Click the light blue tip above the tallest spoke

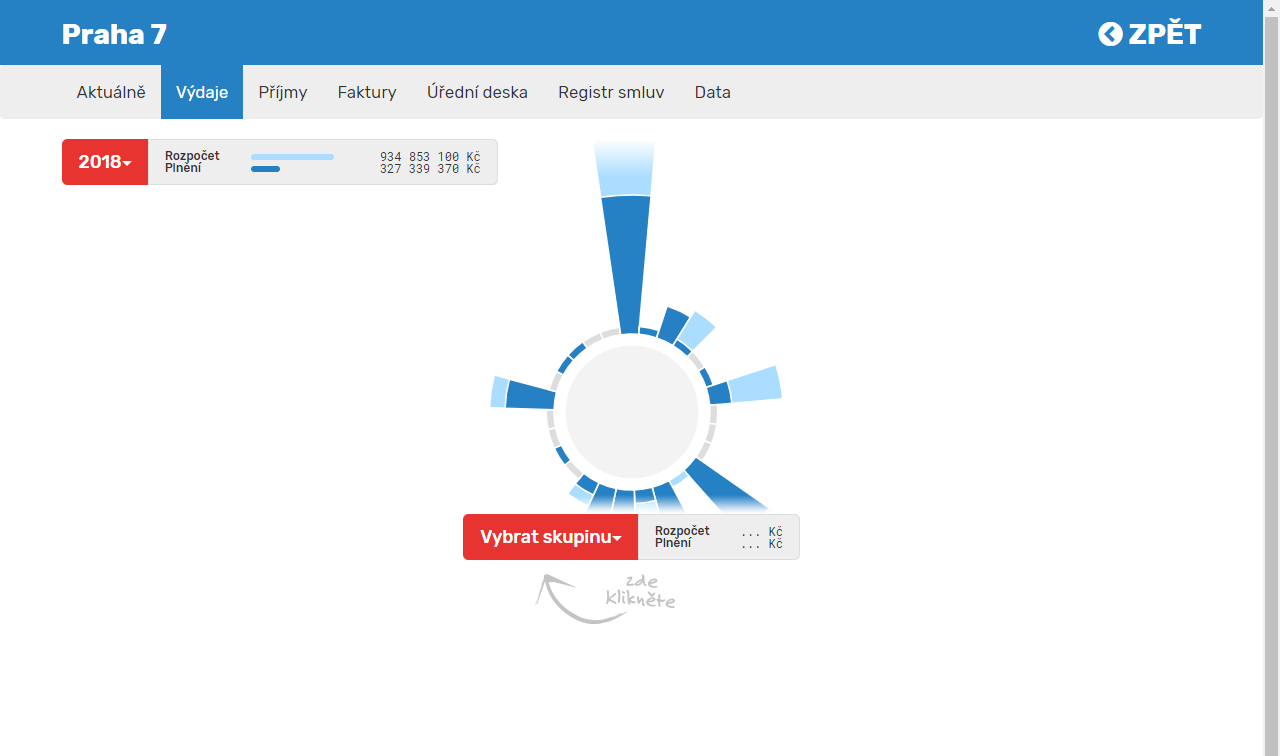pos(624,168)
